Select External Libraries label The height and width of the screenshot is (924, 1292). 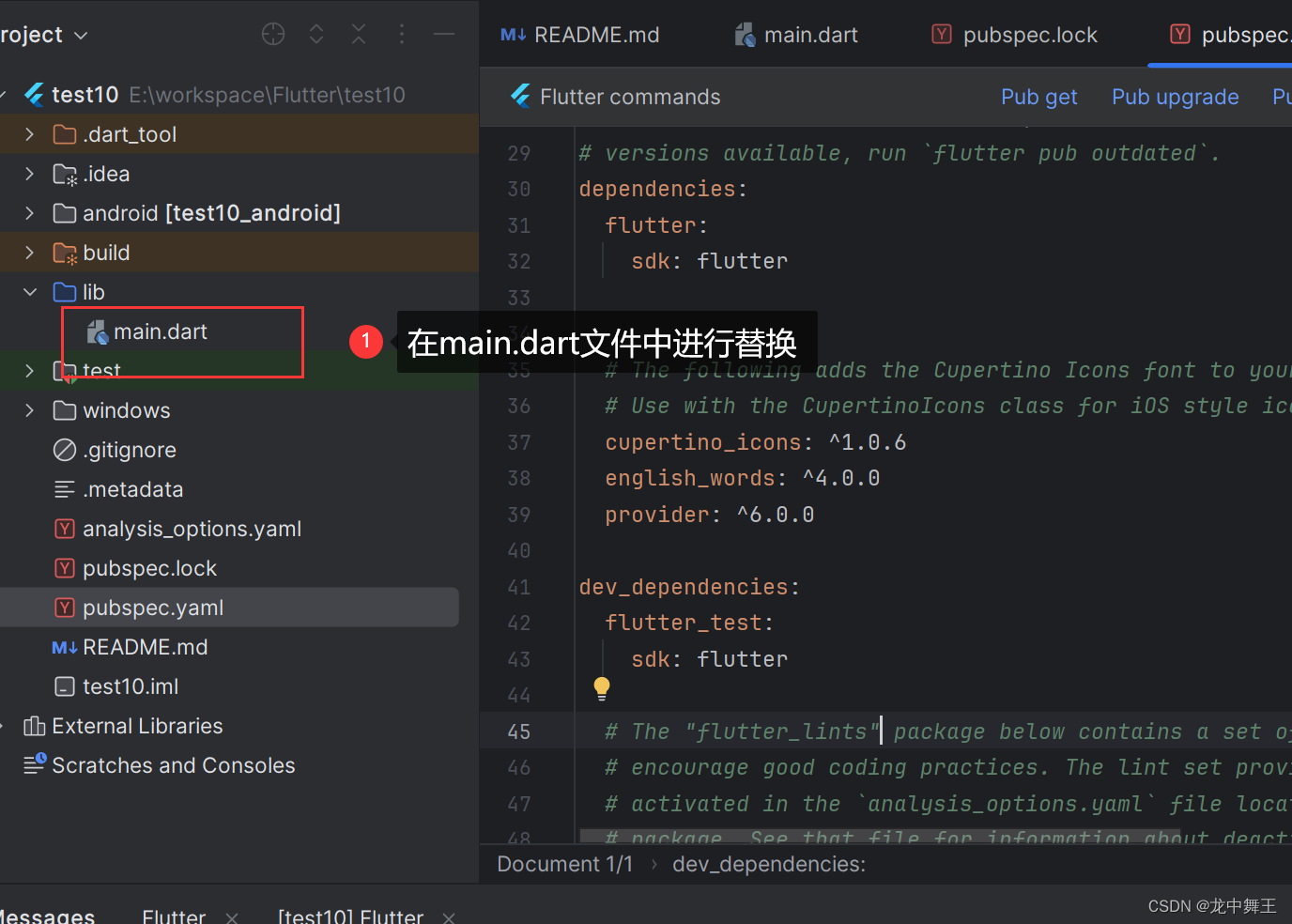pyautogui.click(x=137, y=726)
